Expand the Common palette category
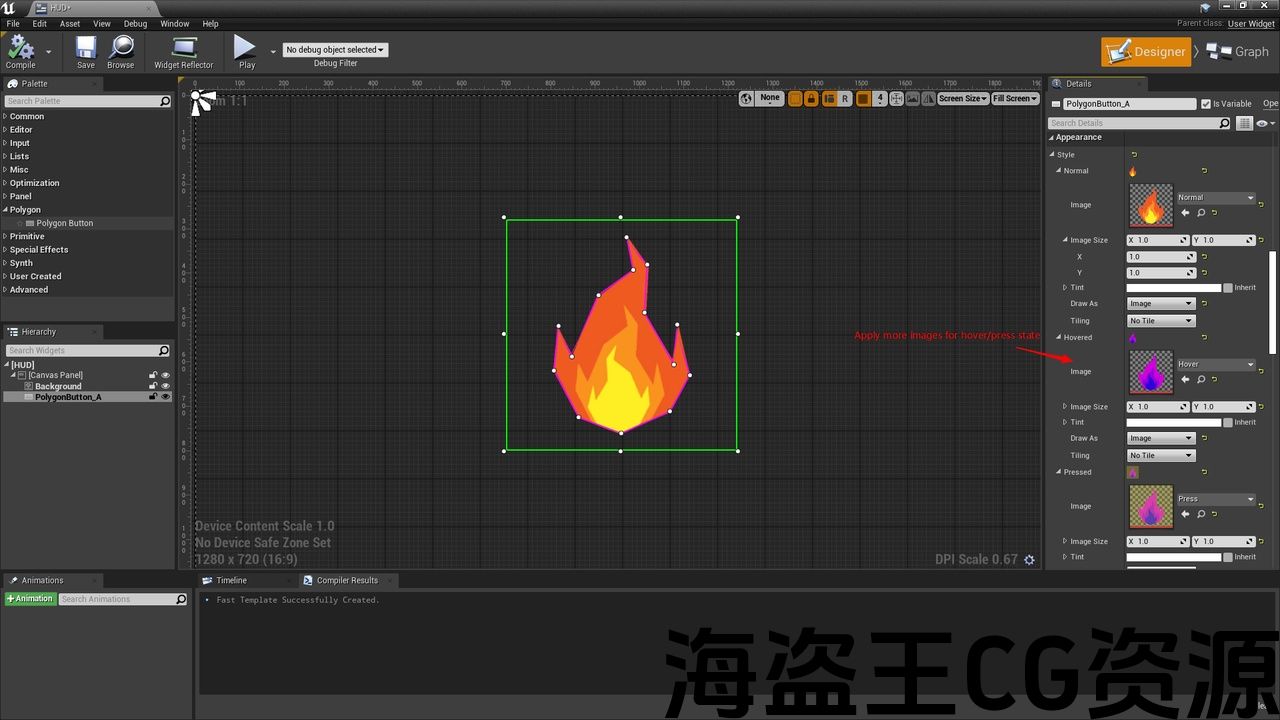This screenshot has width=1280, height=720. pos(27,116)
